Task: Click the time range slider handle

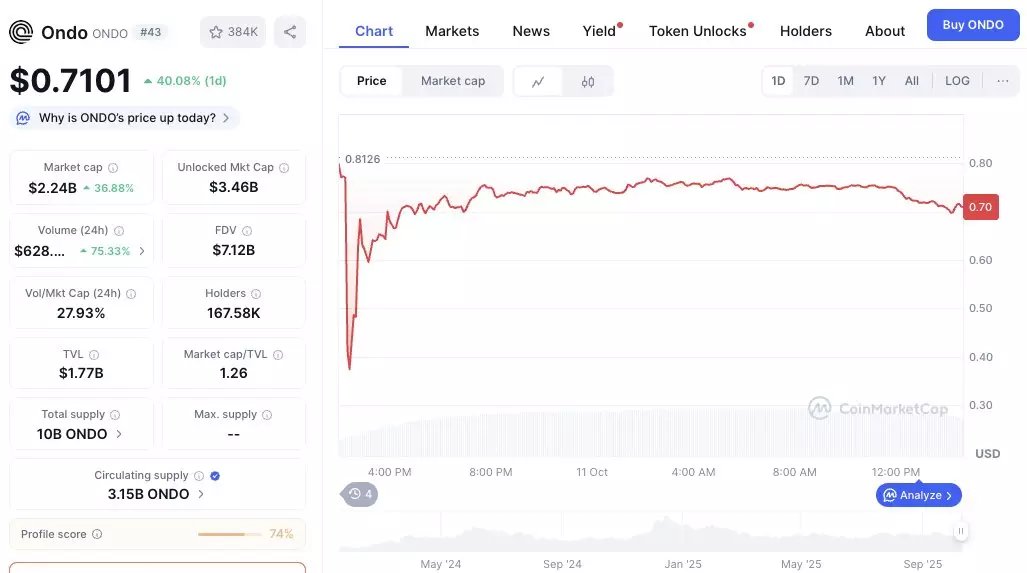Action: (x=961, y=532)
